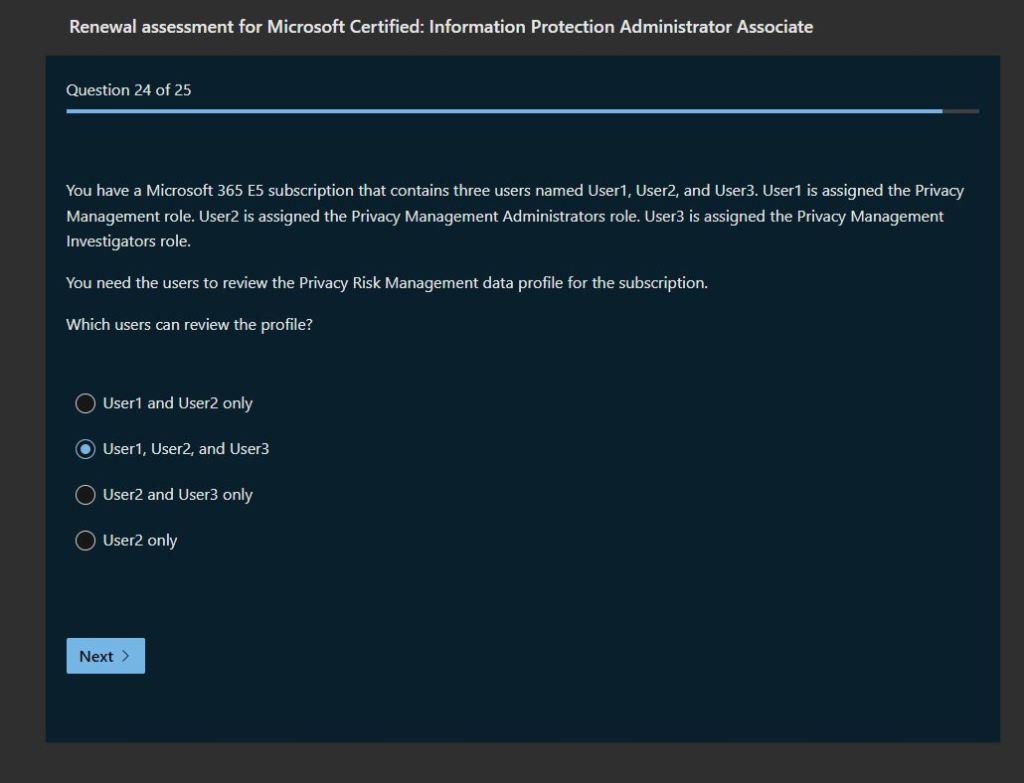Click the Next button
The width and height of the screenshot is (1024, 783).
tap(105, 656)
